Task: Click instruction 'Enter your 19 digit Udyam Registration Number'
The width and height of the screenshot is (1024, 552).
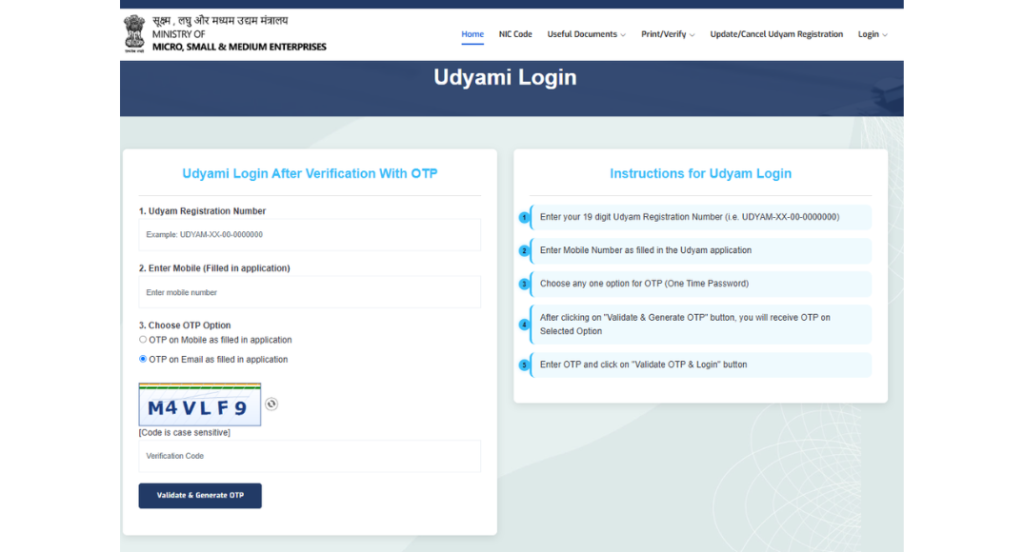Action: pos(701,217)
